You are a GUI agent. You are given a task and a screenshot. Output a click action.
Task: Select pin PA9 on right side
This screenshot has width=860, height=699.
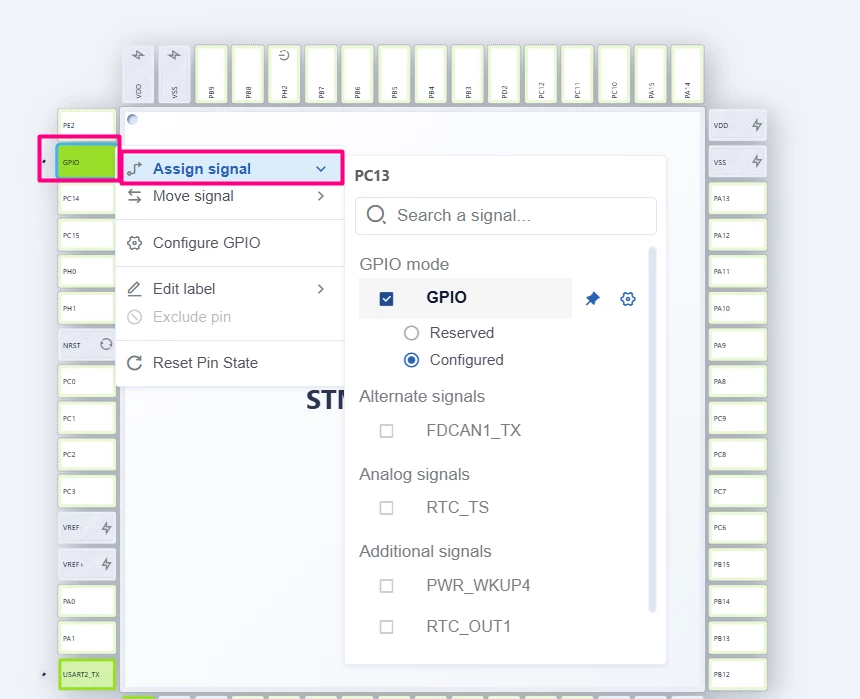738,345
